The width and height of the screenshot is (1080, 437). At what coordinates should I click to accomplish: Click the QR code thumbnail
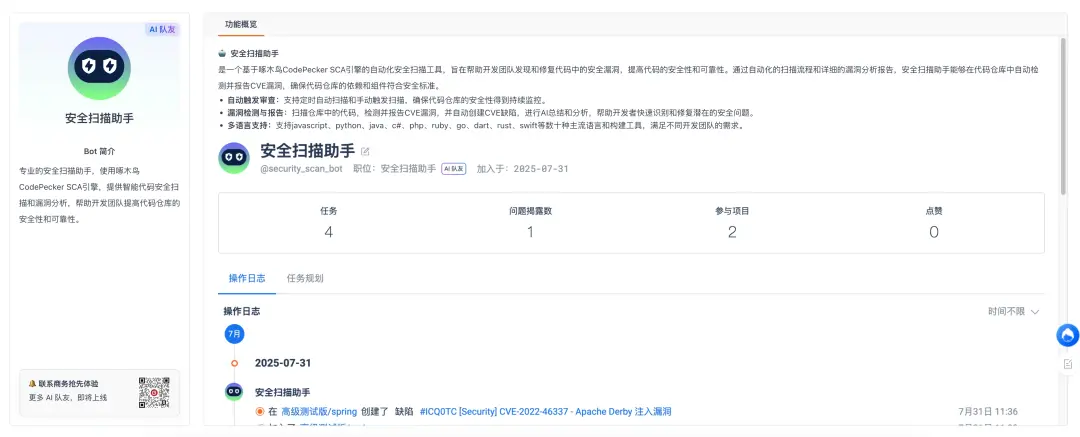pyautogui.click(x=154, y=391)
